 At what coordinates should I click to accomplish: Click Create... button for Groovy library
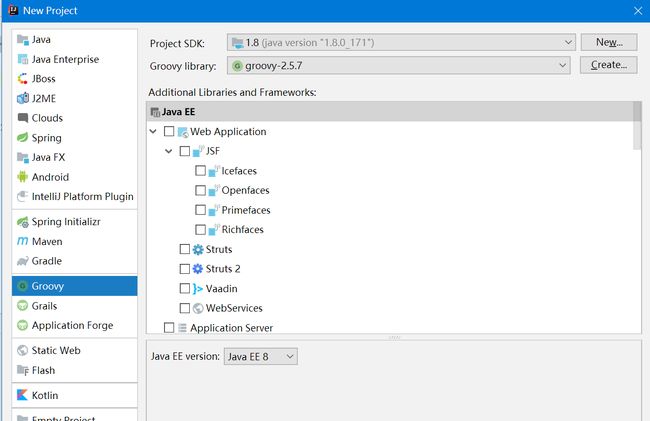[609, 65]
